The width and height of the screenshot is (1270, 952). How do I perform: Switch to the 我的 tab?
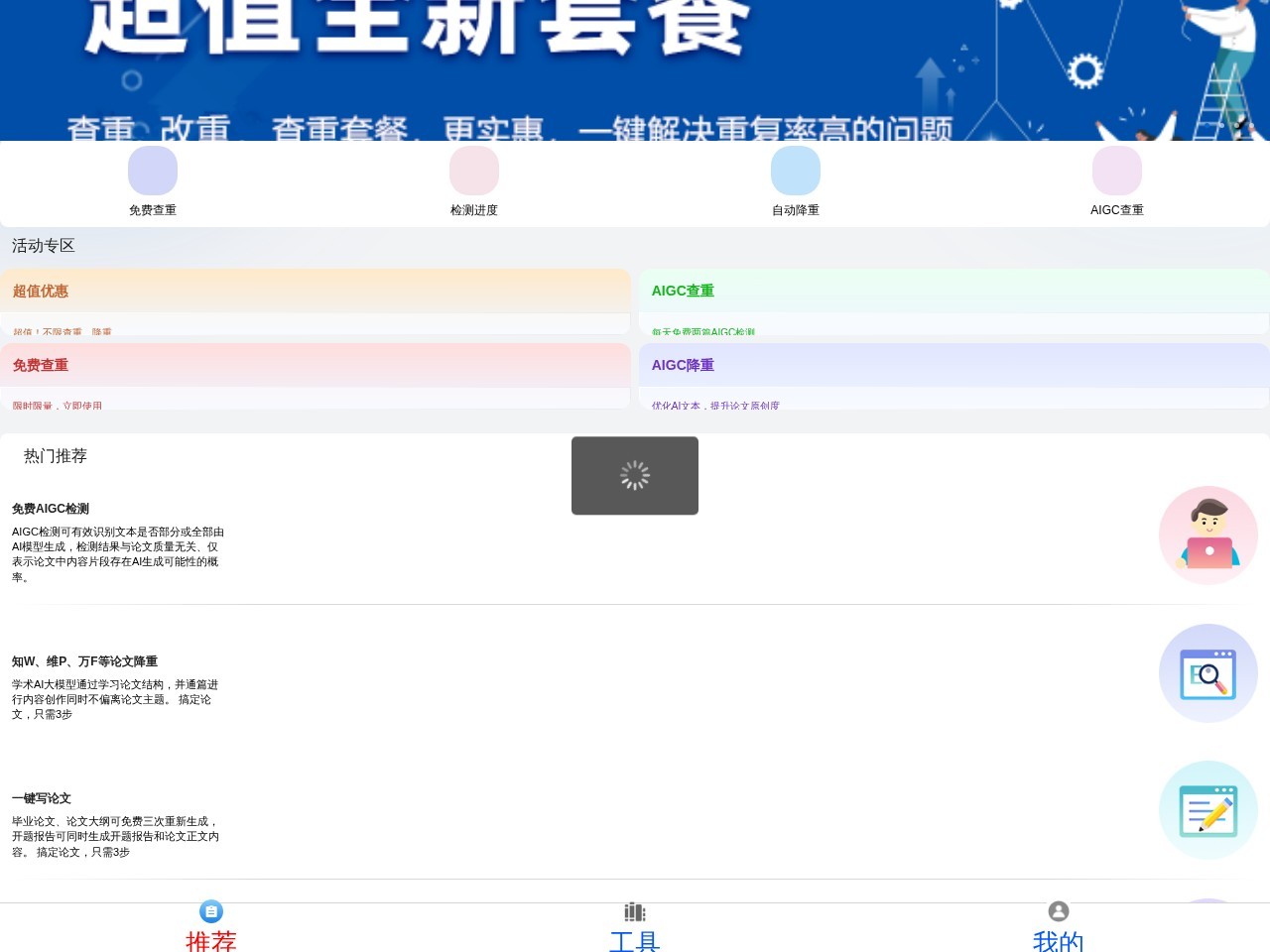1058,925
